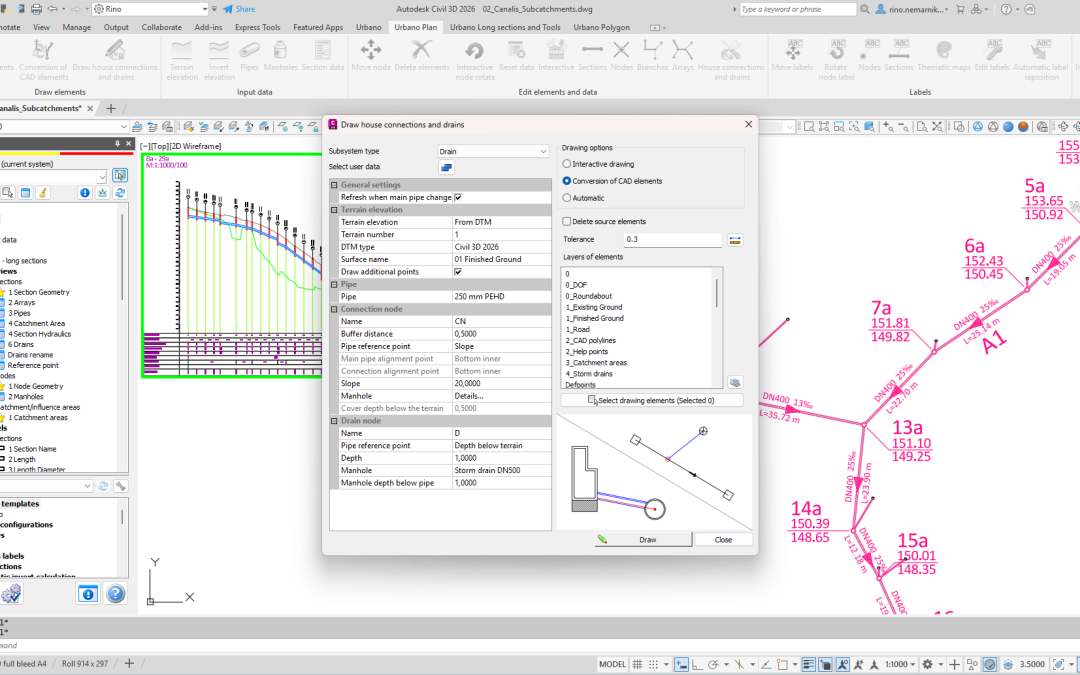Viewport: 1080px width, 675px height.
Task: Switch to Urbano Long sections and Tools tab
Action: (x=505, y=27)
